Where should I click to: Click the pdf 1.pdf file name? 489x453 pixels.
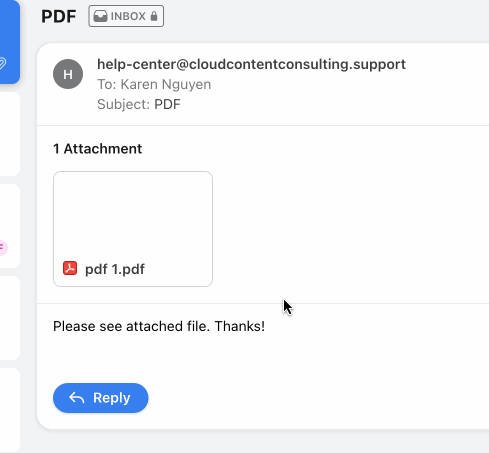[115, 269]
